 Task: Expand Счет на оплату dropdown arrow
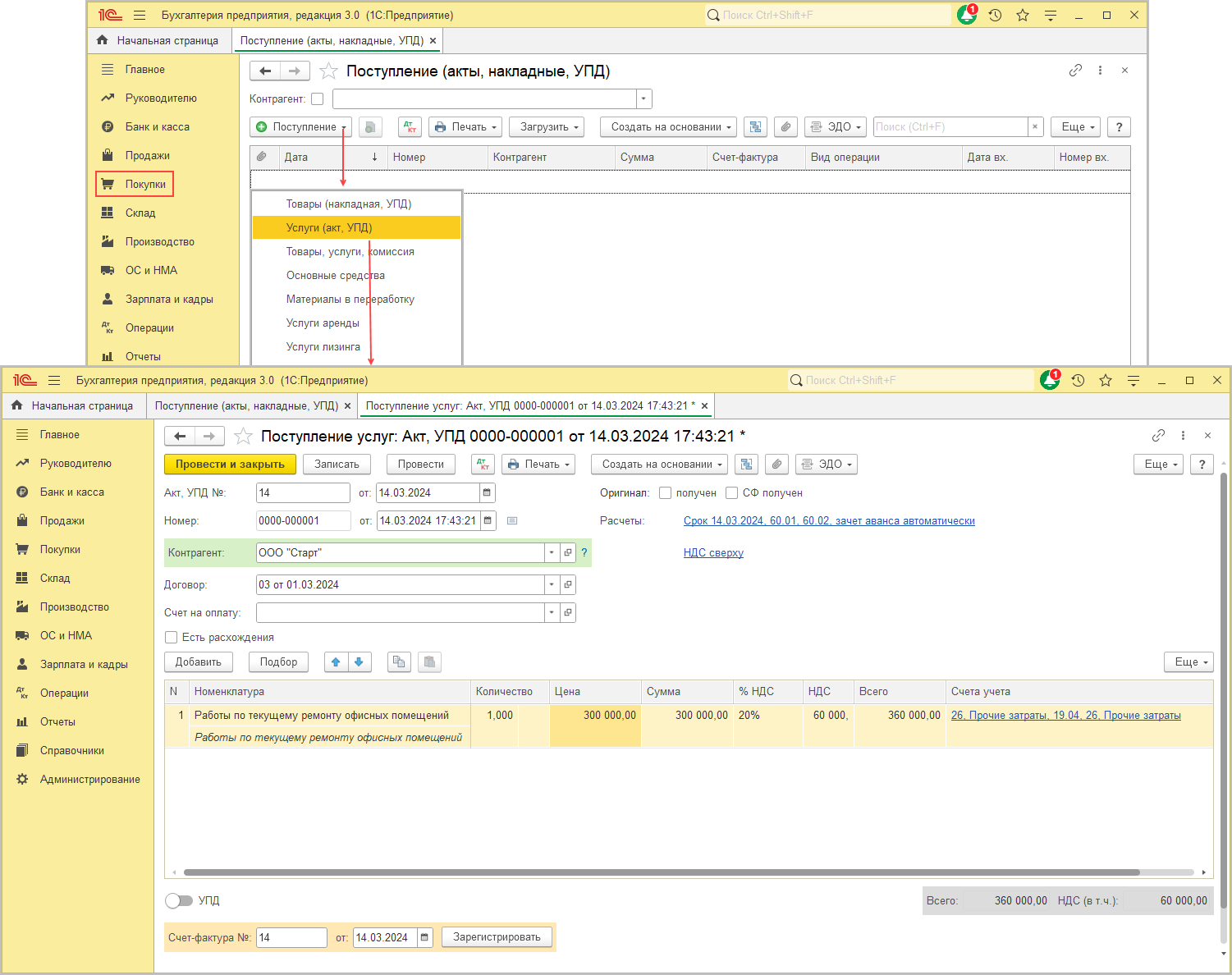click(552, 613)
